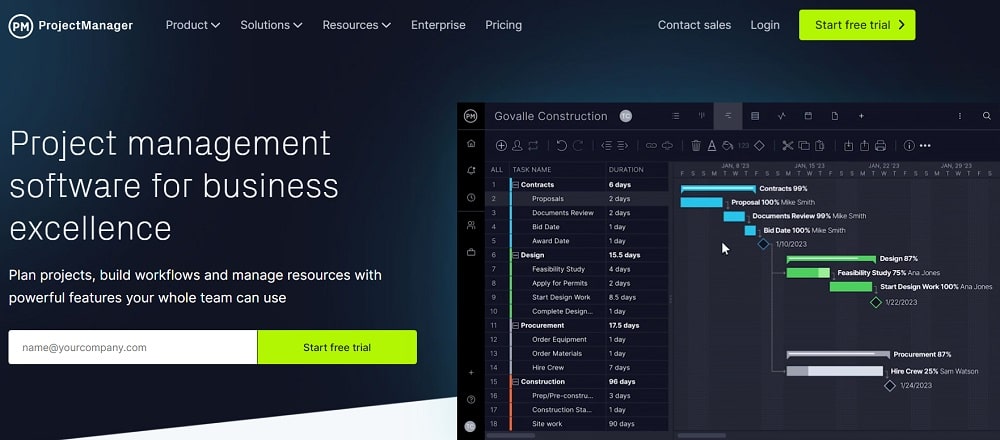This screenshot has height=440, width=1000.
Task: Click the ProjectManager logo in header
Action: click(x=70, y=26)
